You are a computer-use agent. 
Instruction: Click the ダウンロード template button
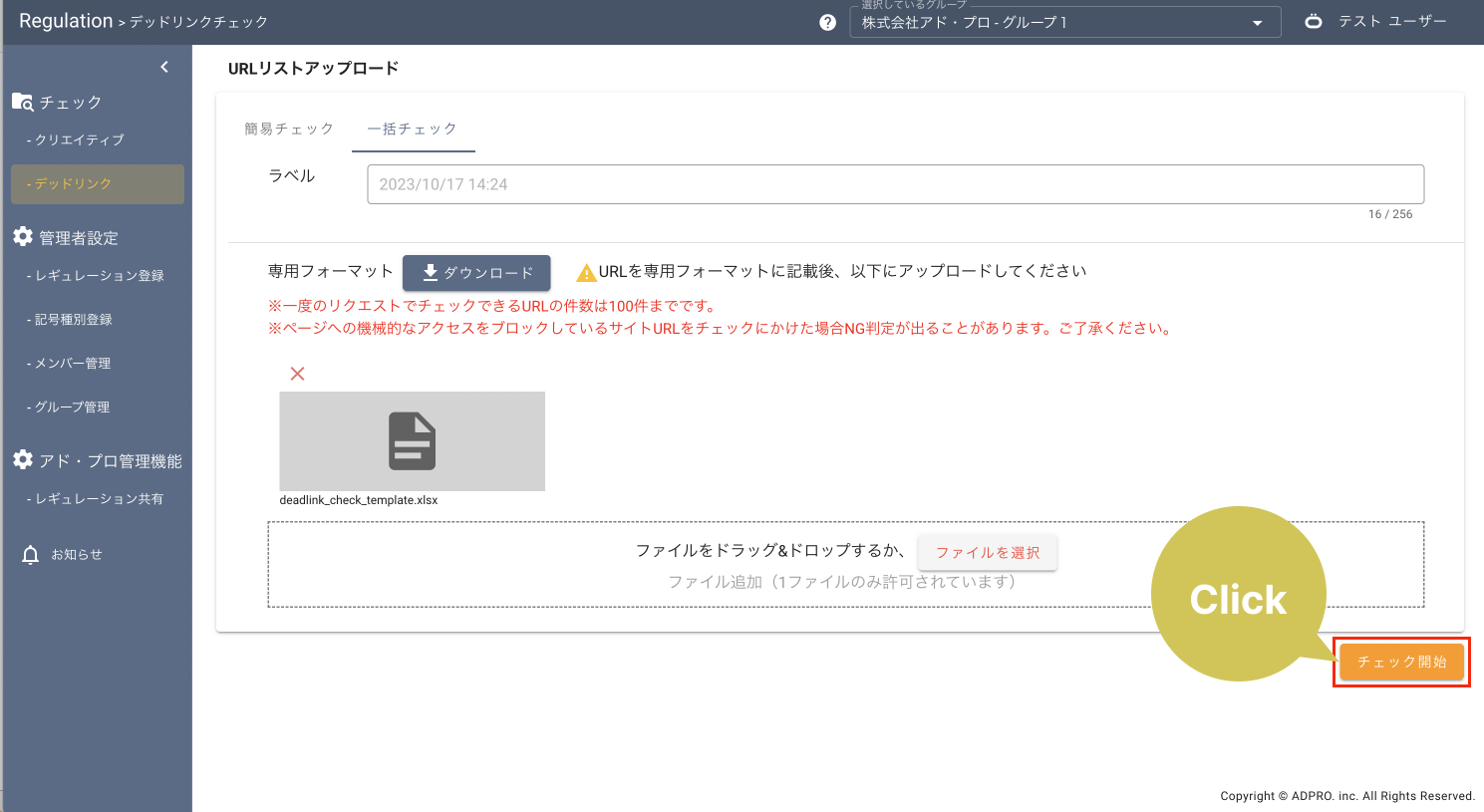pyautogui.click(x=476, y=272)
